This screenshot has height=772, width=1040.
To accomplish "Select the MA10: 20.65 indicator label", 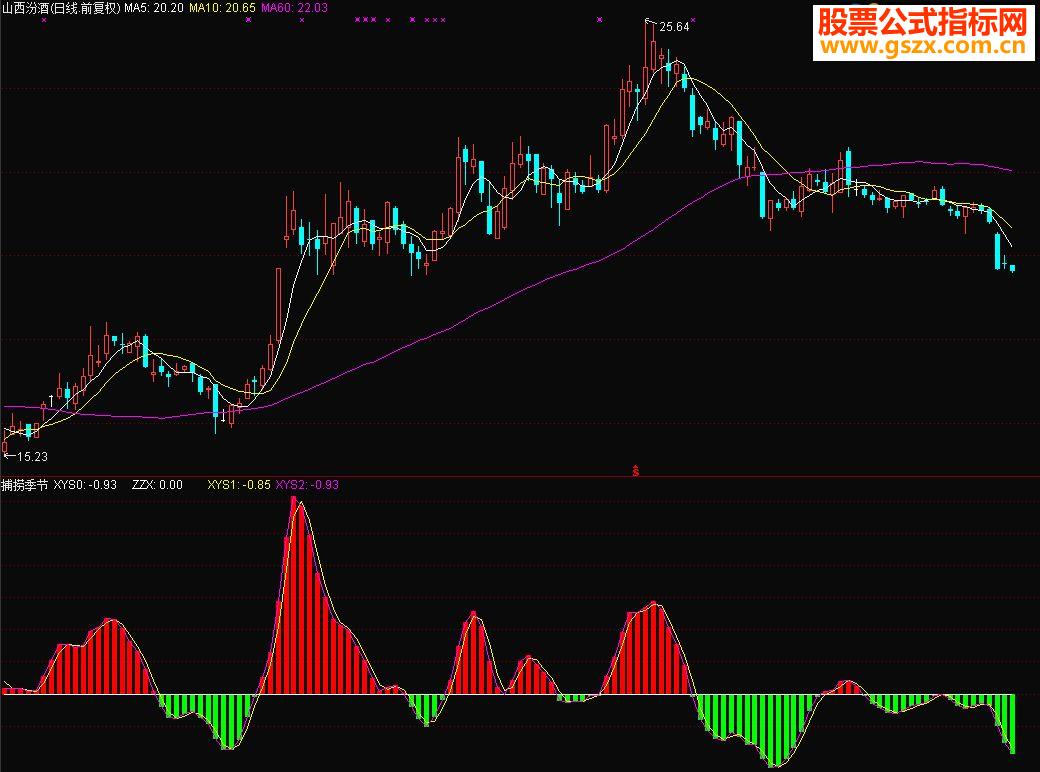I will 222,8.
